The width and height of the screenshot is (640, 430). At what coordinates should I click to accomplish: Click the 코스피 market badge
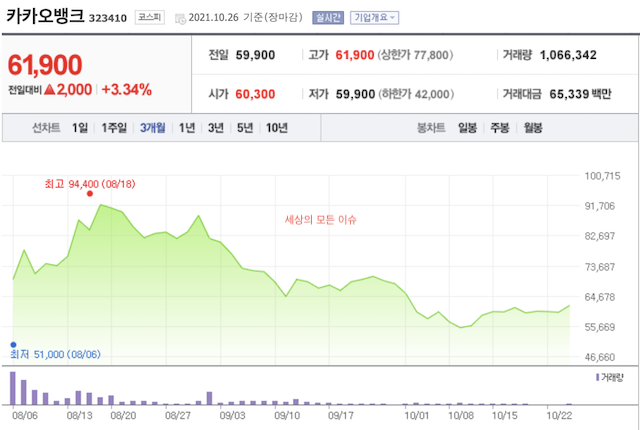pos(150,18)
